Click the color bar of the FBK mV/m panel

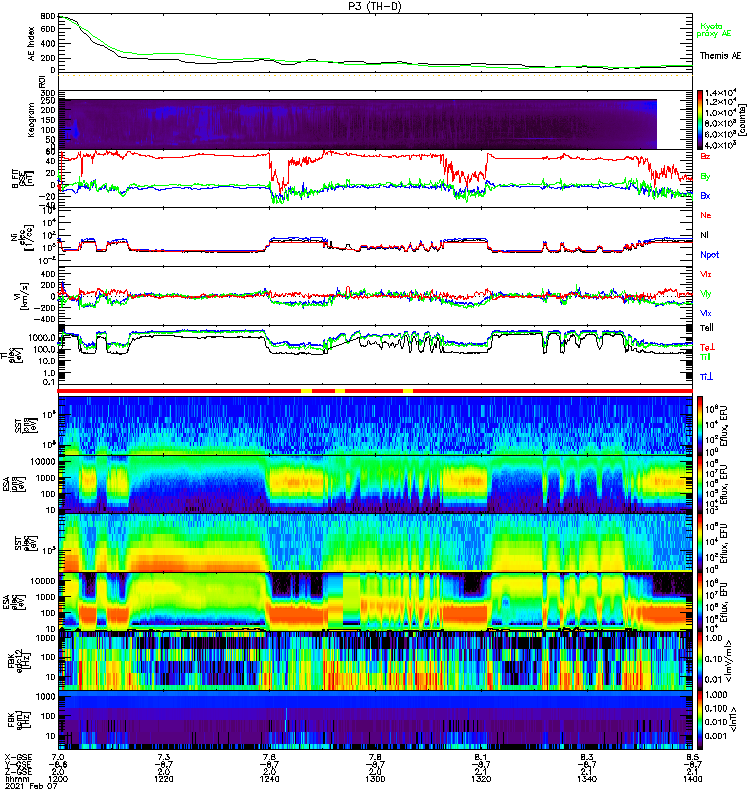700,660
